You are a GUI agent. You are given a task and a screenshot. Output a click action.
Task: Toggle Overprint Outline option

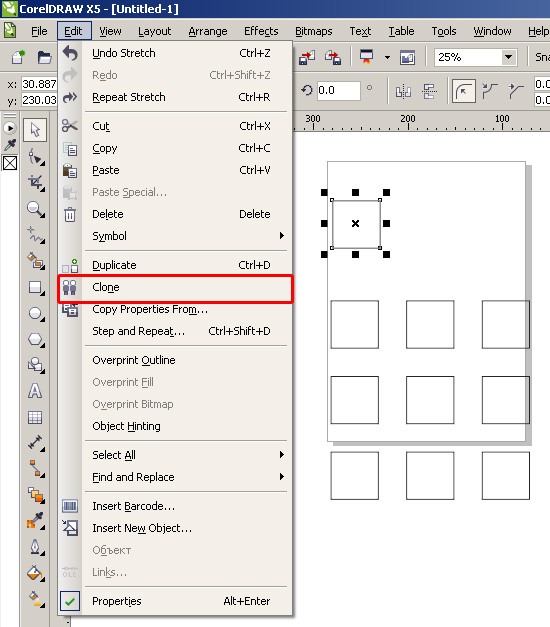(x=176, y=360)
